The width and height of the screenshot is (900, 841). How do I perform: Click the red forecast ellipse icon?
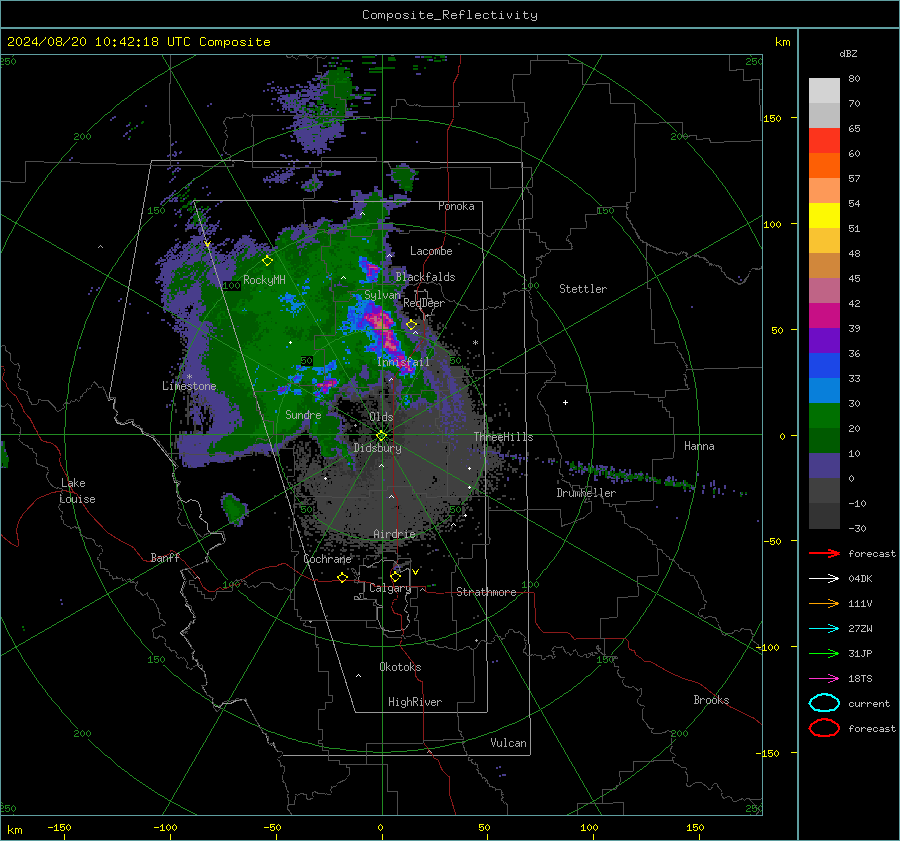coord(824,728)
